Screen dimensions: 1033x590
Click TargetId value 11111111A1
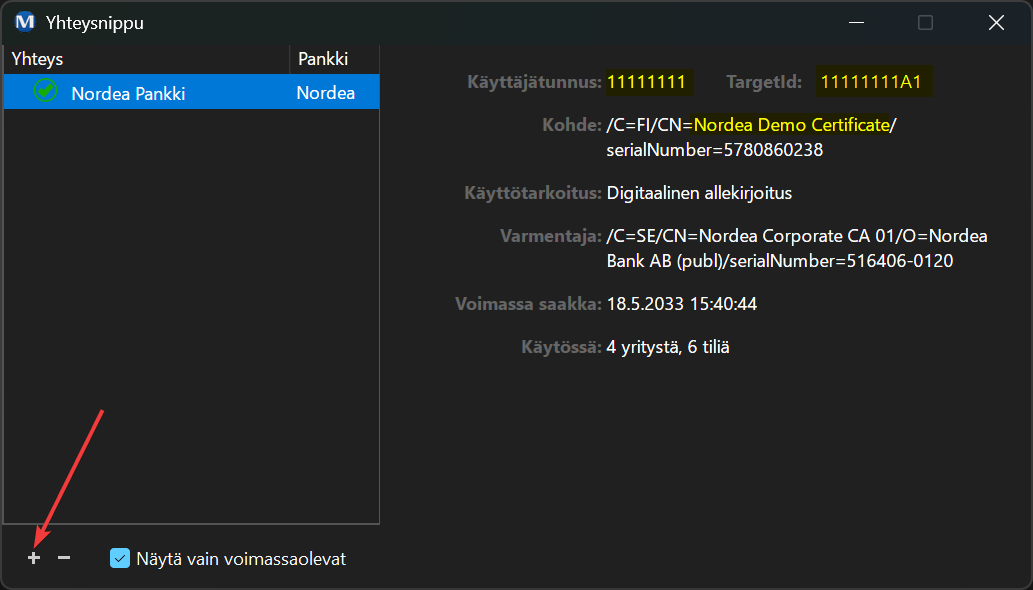872,82
